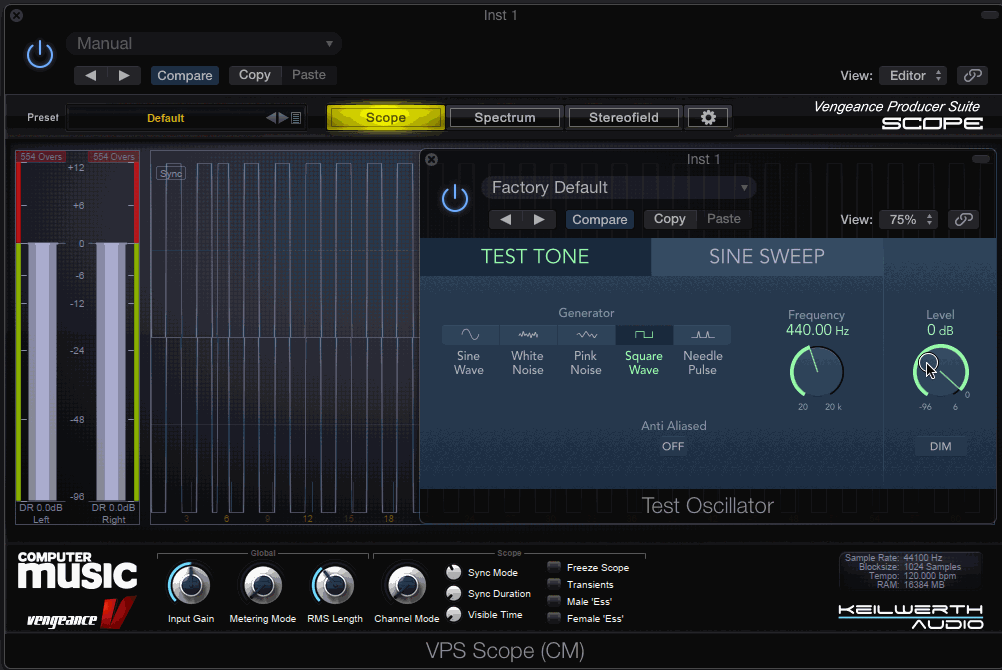Screen dimensions: 1002x670
Task: Click the 'Sample Rate: 44100 Hz' info text
Action: pos(893,557)
